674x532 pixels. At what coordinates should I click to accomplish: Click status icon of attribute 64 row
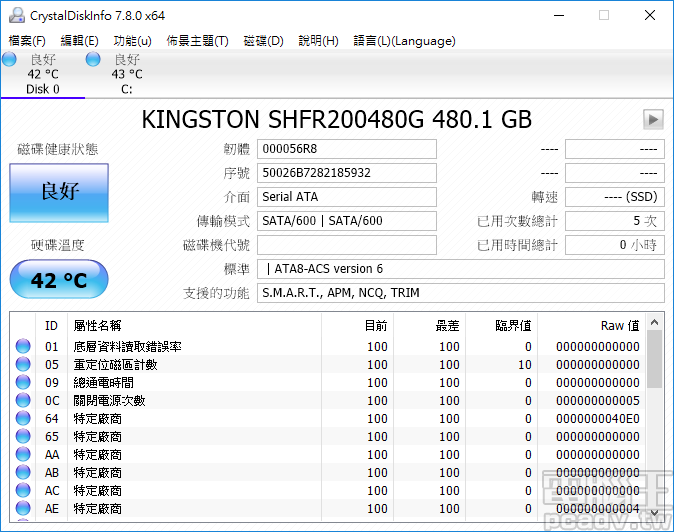[23, 418]
